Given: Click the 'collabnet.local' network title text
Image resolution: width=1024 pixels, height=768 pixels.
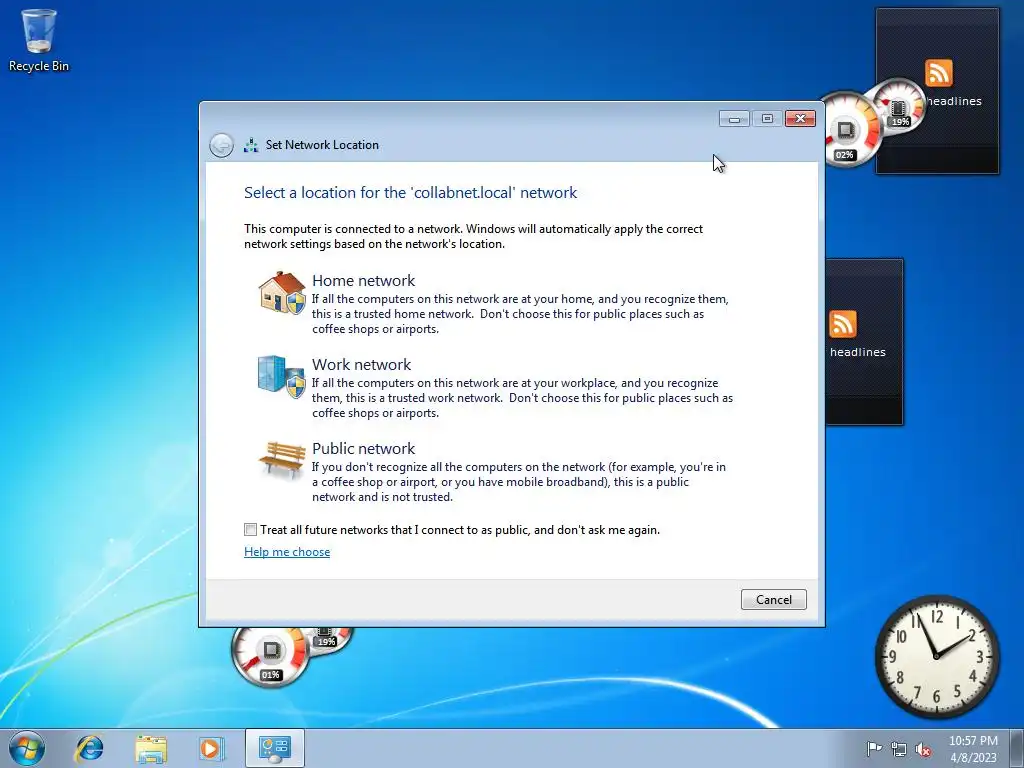Looking at the screenshot, I should click(x=410, y=193).
